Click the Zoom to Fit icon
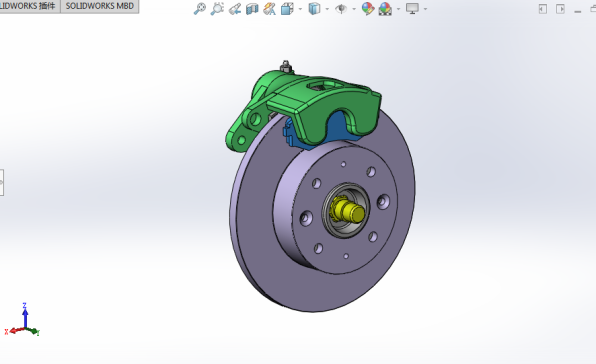The height and width of the screenshot is (364, 596). pos(200,8)
